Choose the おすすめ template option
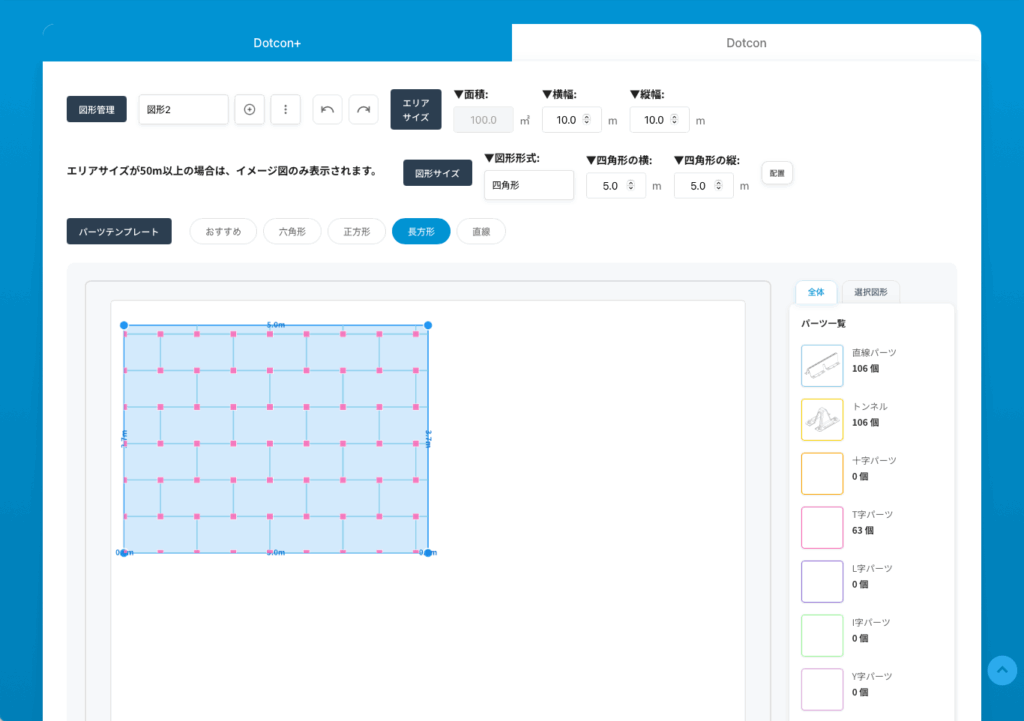 (x=223, y=232)
